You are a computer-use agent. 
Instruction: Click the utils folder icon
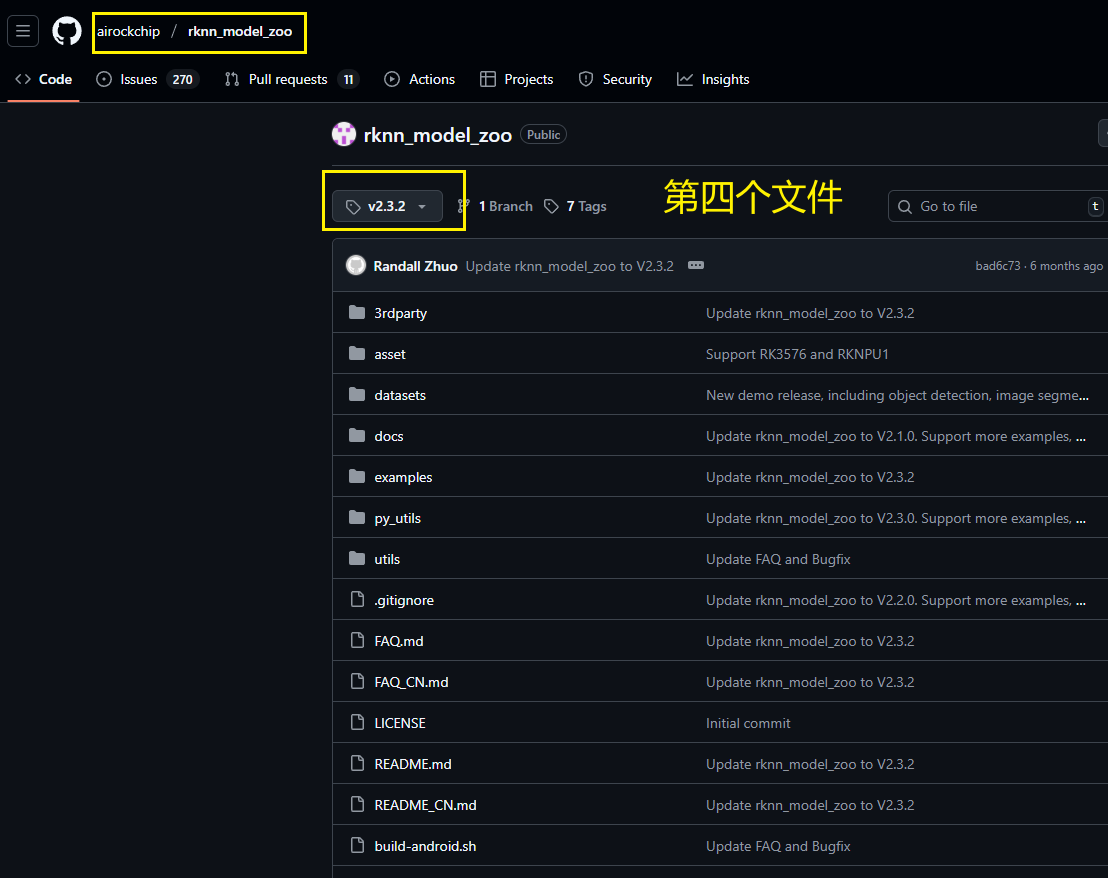(x=357, y=558)
